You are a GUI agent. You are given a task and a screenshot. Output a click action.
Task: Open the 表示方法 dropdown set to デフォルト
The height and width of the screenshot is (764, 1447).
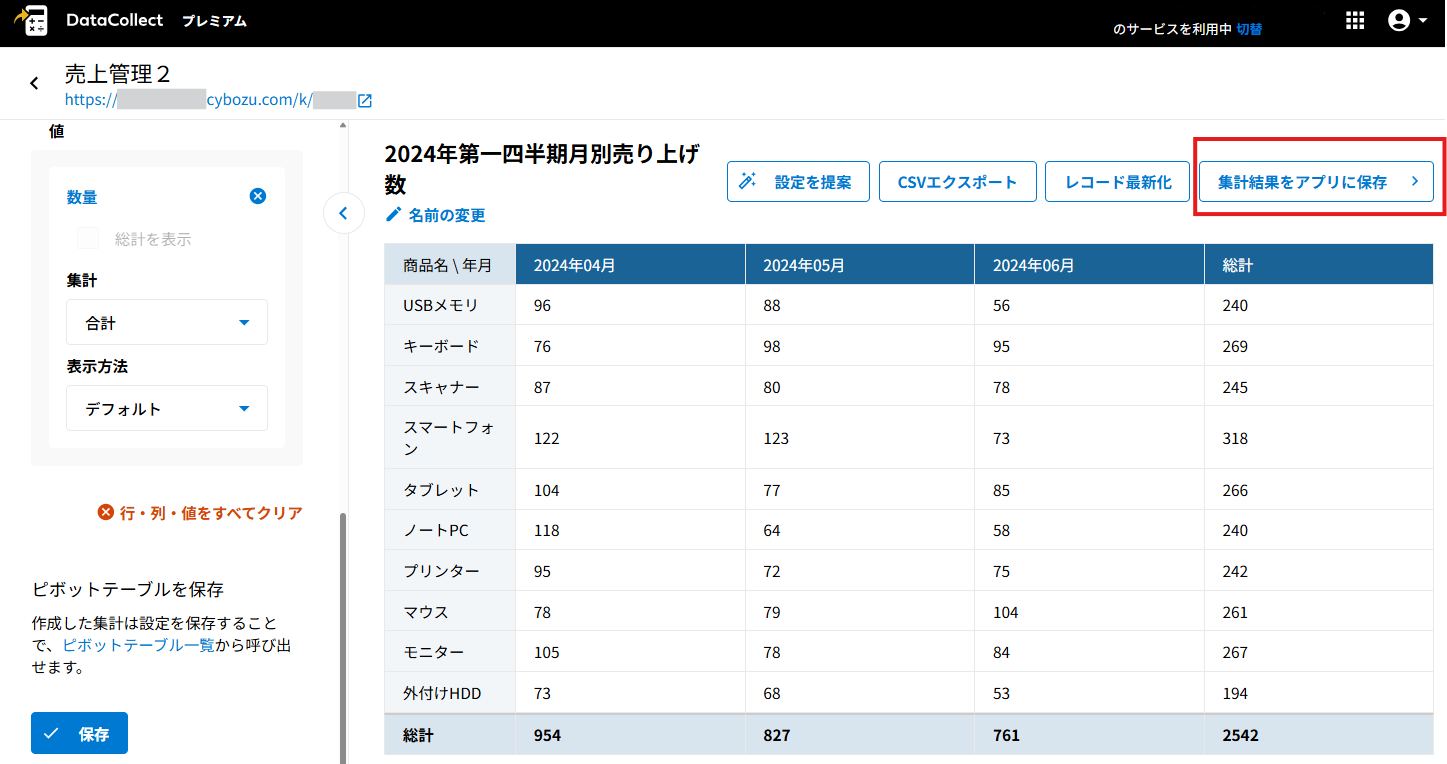167,409
